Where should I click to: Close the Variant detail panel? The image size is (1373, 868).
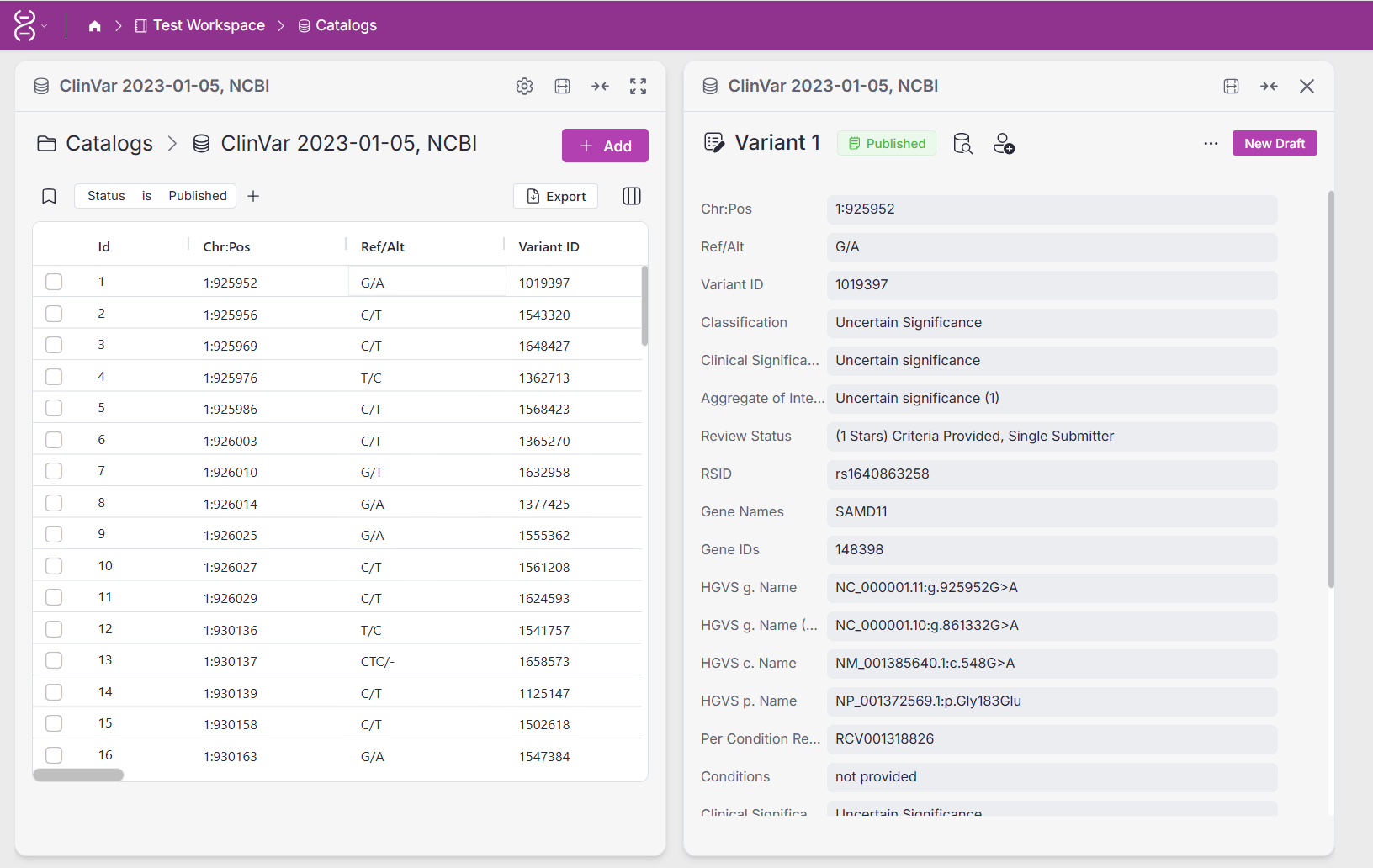1307,86
